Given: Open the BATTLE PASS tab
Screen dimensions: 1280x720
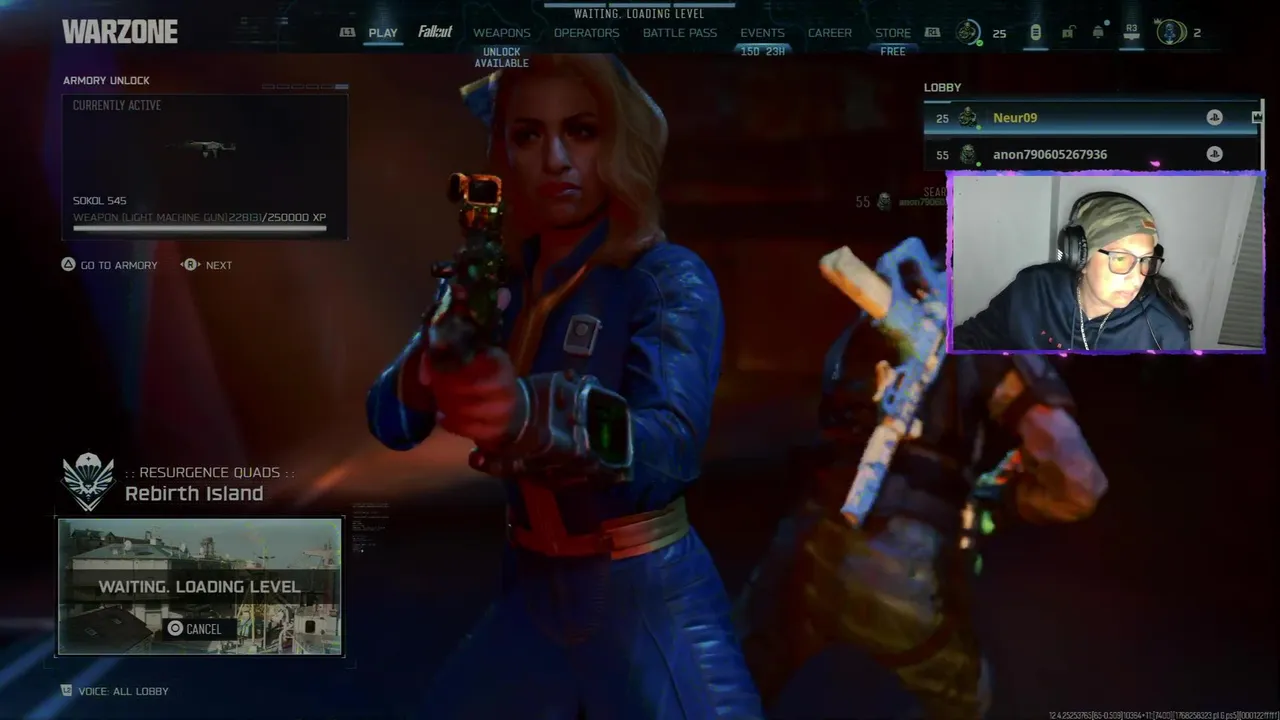Looking at the screenshot, I should [x=680, y=33].
